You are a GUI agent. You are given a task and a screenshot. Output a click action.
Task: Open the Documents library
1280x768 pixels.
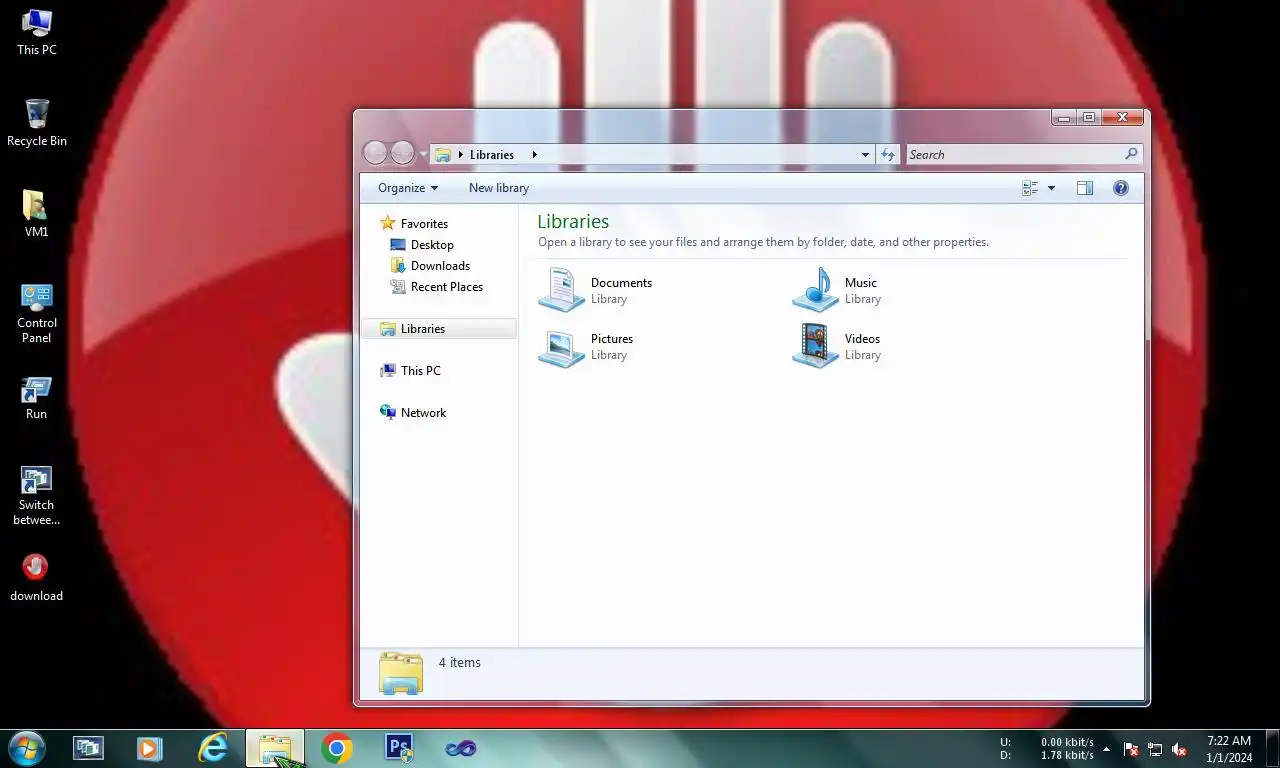[596, 290]
